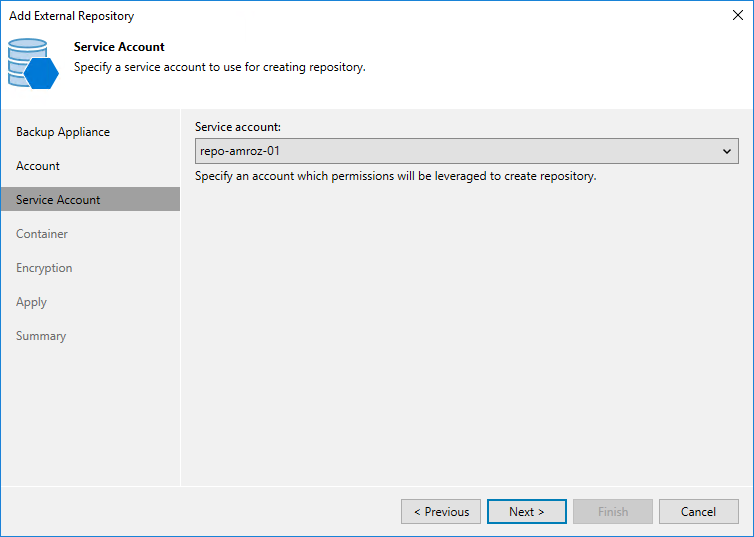
Task: Open the Summary wizard step
Action: (41, 336)
